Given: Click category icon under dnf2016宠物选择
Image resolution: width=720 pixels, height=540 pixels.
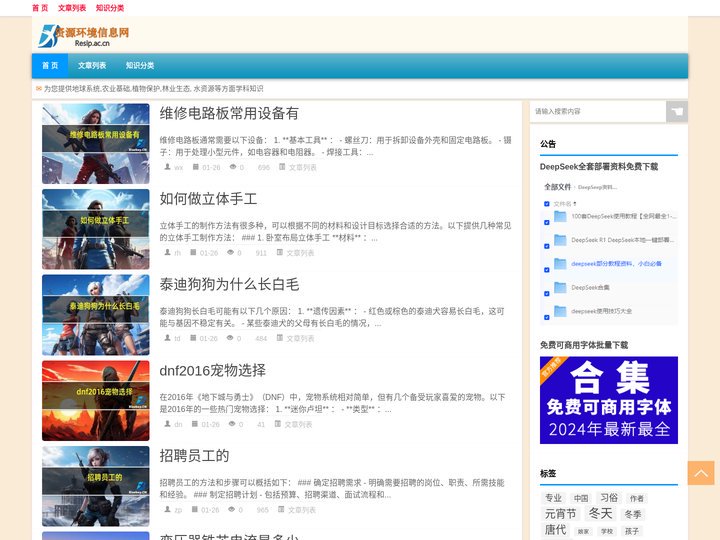Looking at the screenshot, I should [x=278, y=424].
